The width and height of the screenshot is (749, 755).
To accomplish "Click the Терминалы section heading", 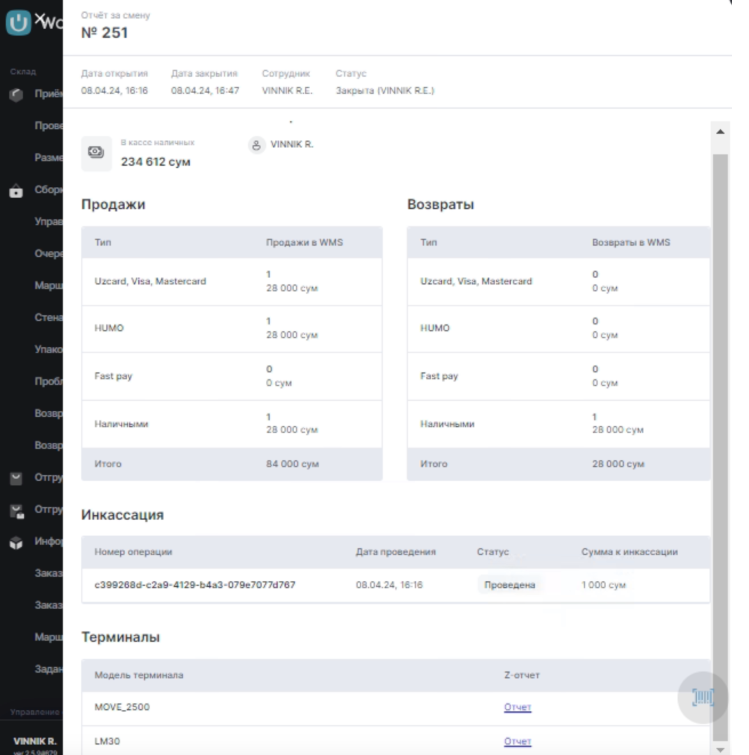I will tap(120, 637).
